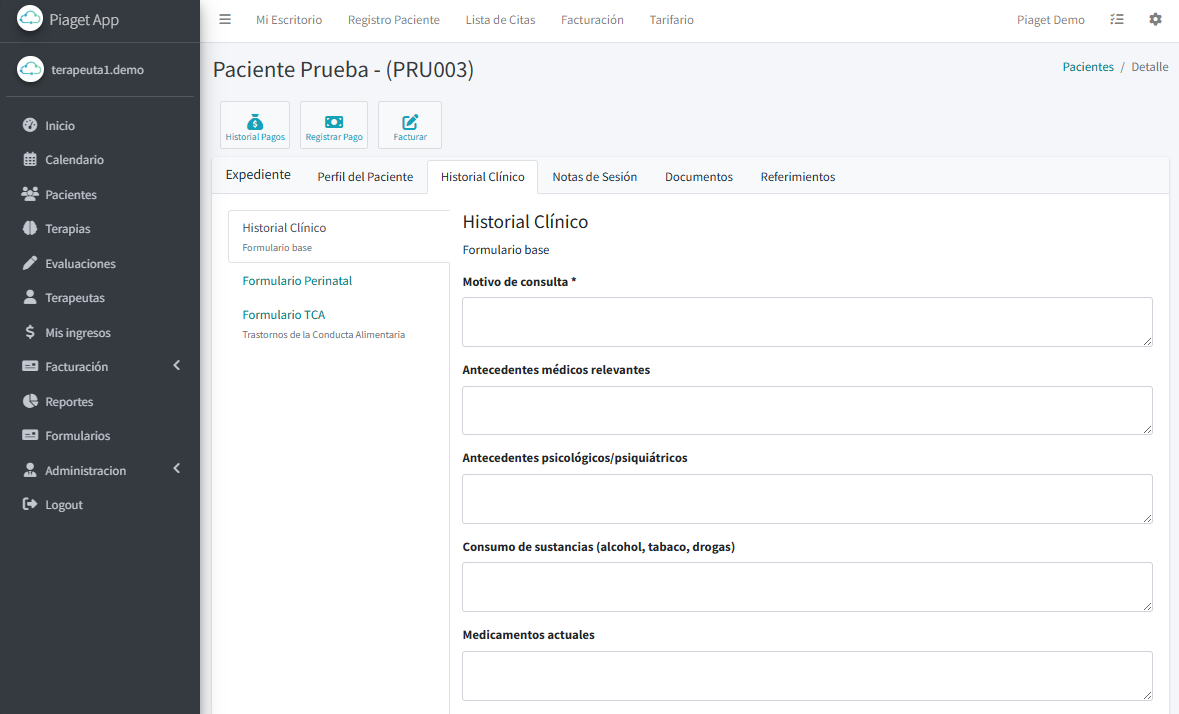Open Calendario from the sidebar
Viewport: 1179px width, 714px height.
[74, 160]
